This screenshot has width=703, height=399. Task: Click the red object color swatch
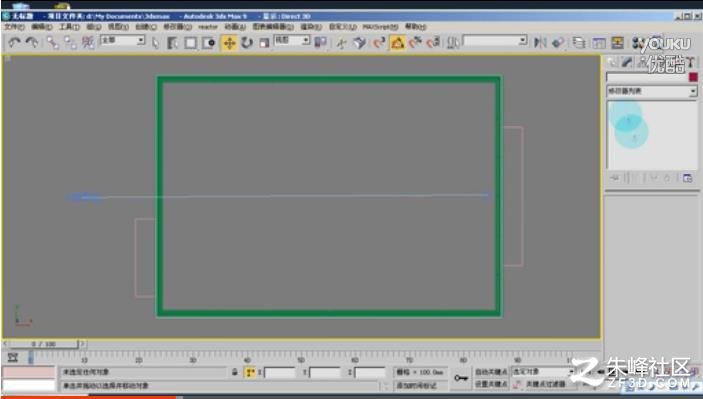[x=693, y=77]
